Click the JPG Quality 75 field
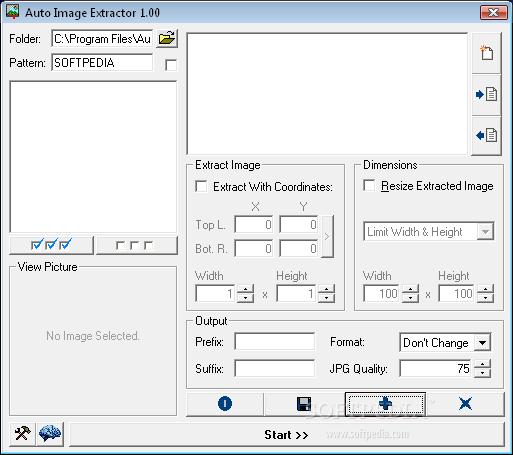The image size is (513, 455). coord(435,368)
